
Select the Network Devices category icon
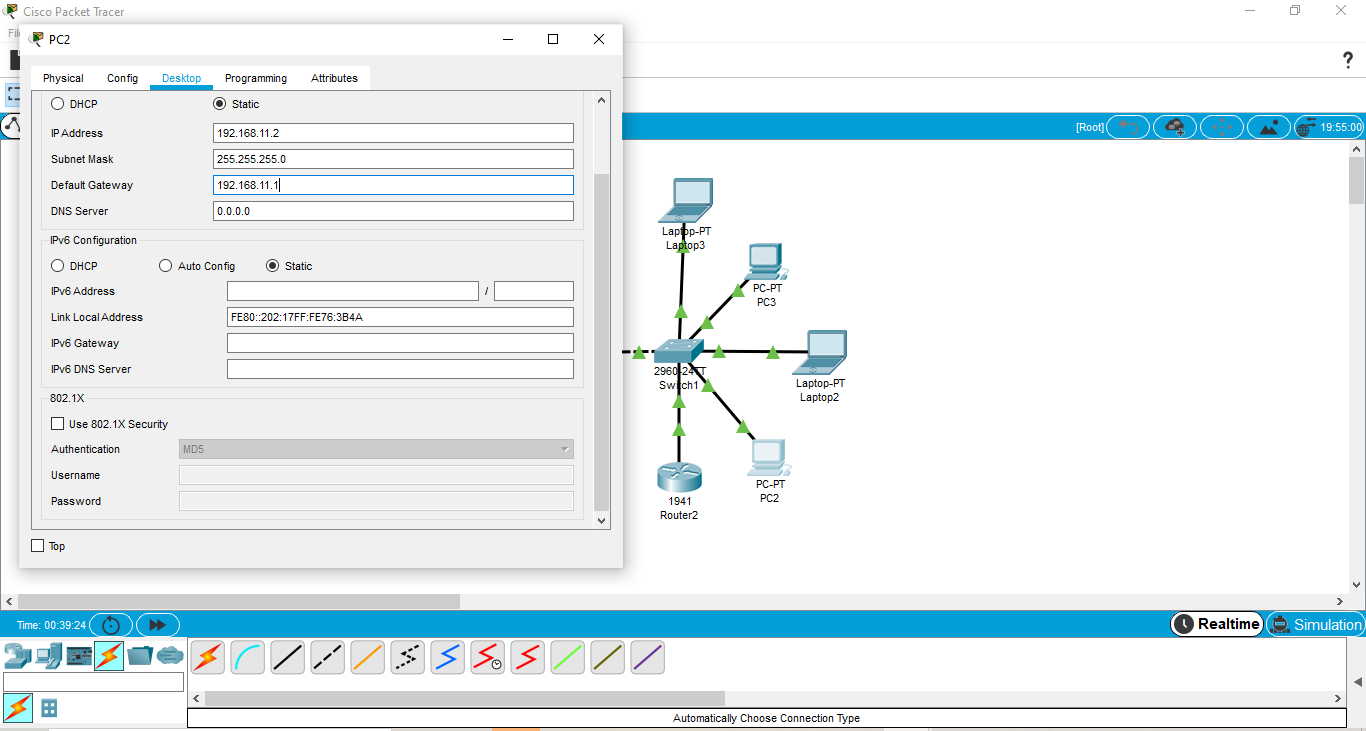[17, 656]
